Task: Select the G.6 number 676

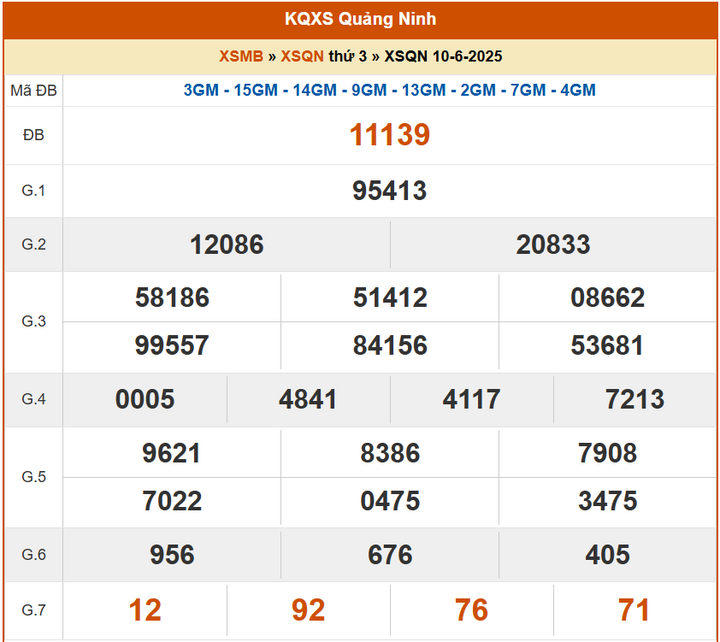Action: click(390, 555)
